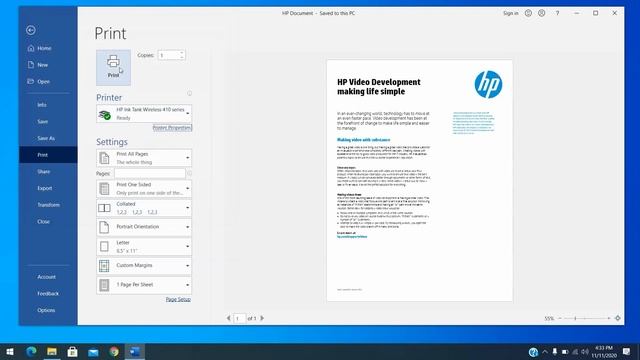The height and width of the screenshot is (360, 640).
Task: Go to Home in sidebar
Action: click(48, 48)
